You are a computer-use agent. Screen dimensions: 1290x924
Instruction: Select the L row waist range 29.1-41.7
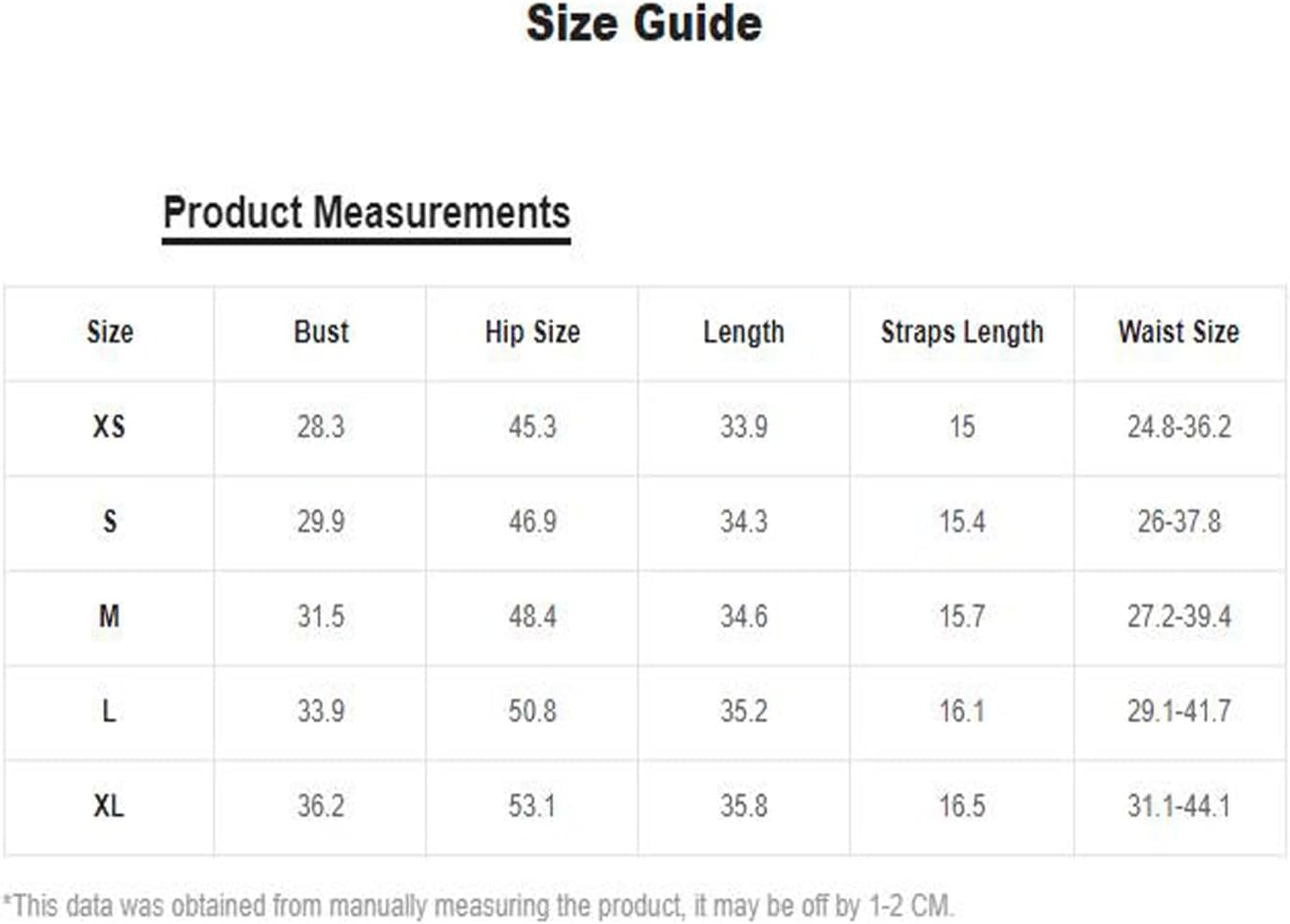tap(1178, 711)
